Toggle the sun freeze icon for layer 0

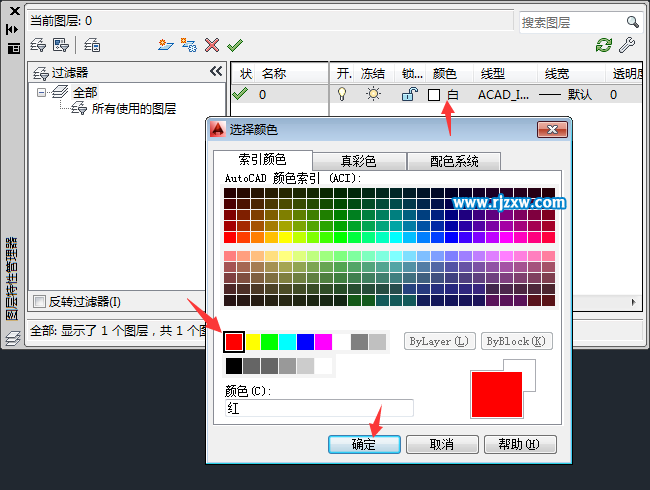(373, 94)
